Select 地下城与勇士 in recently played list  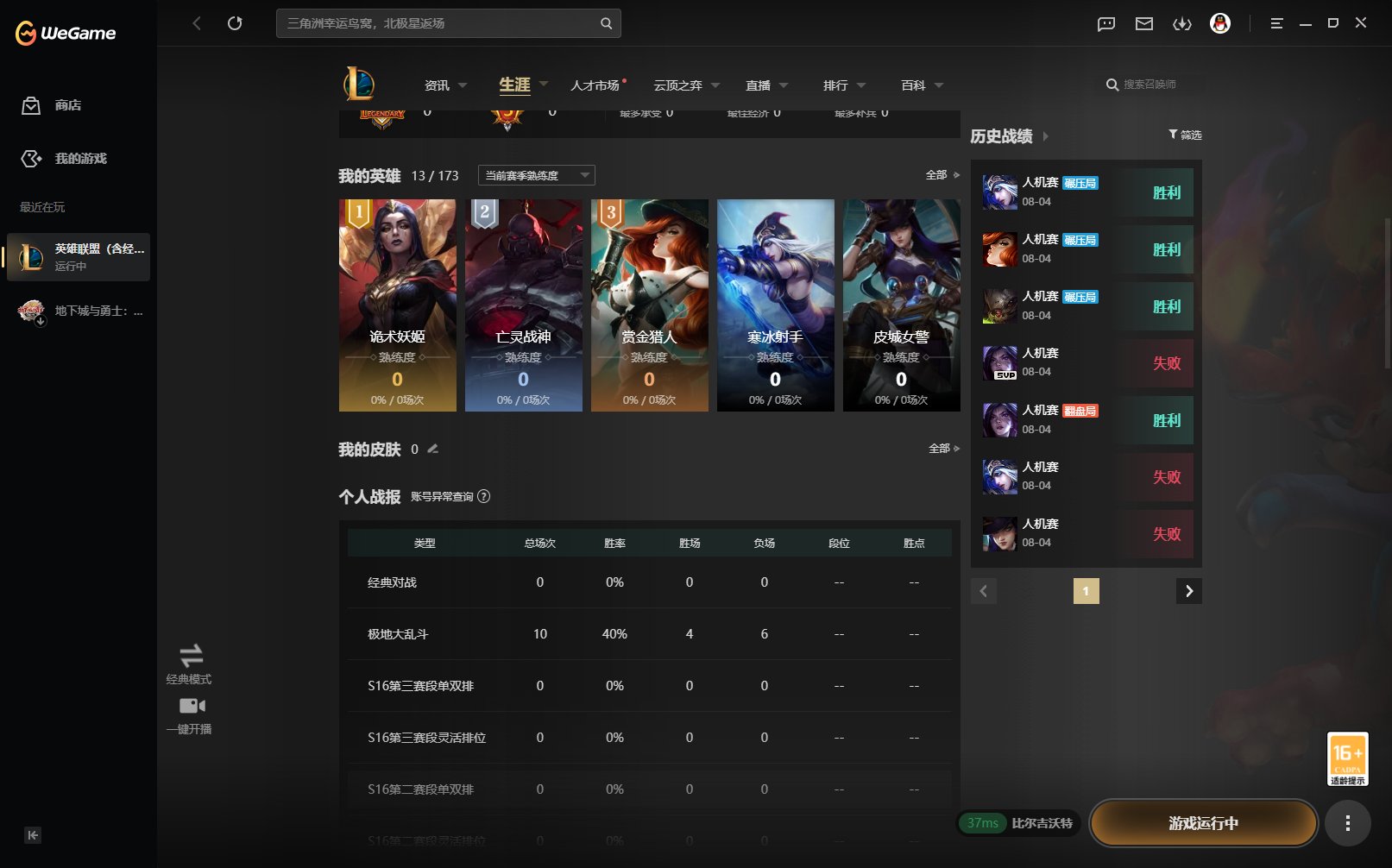[x=79, y=311]
